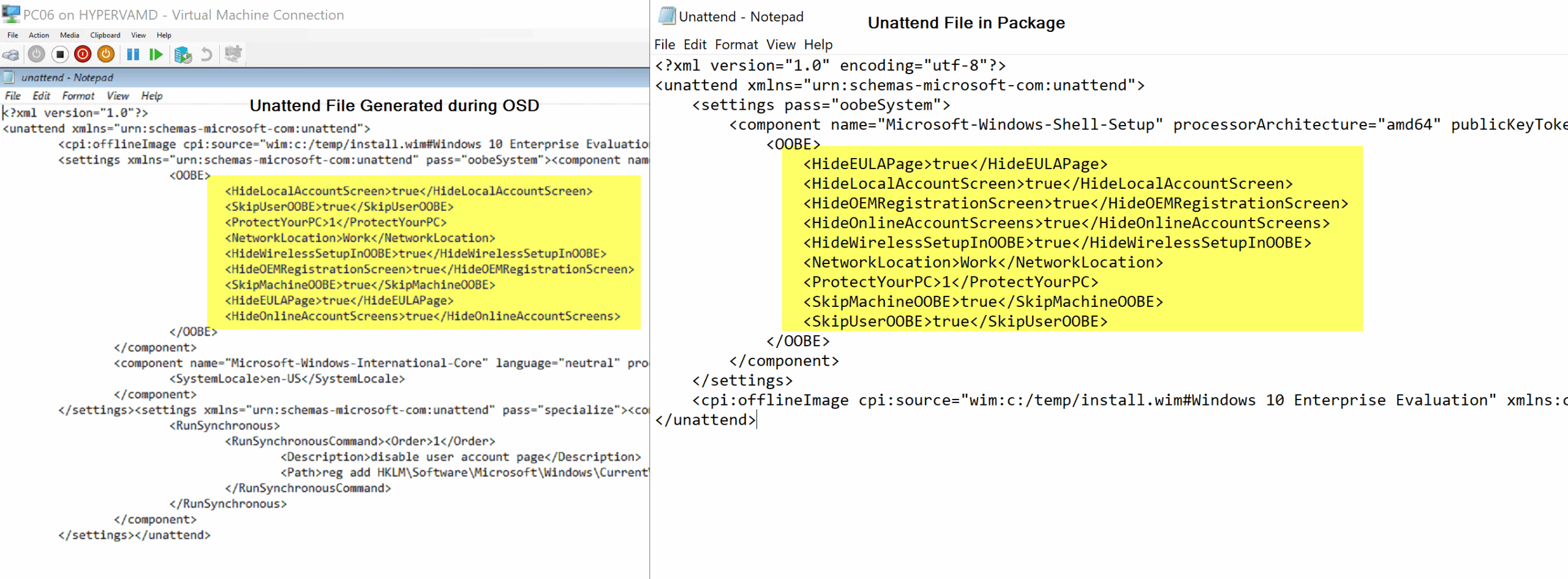The image size is (1568, 579).
Task: Open the Action menu in VM Connection
Action: click(x=39, y=36)
